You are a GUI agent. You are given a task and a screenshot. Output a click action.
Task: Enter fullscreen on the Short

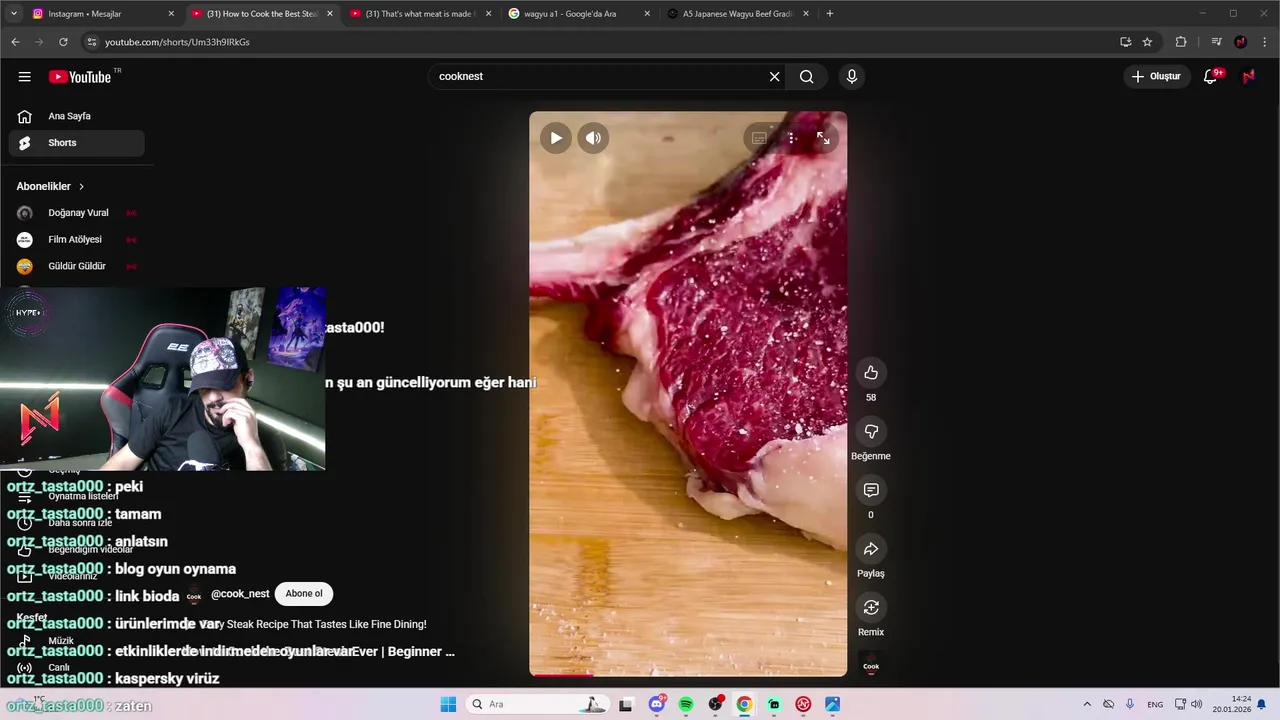(x=823, y=138)
